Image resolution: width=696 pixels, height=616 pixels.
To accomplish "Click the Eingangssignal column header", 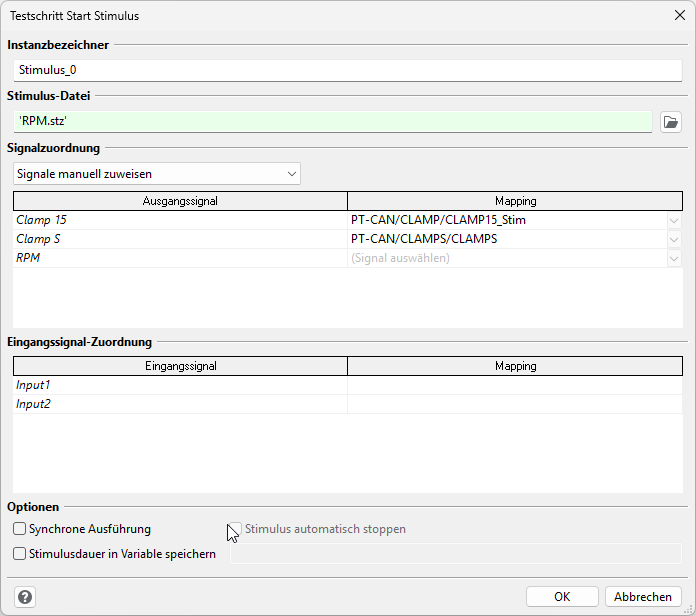I will coord(180,366).
